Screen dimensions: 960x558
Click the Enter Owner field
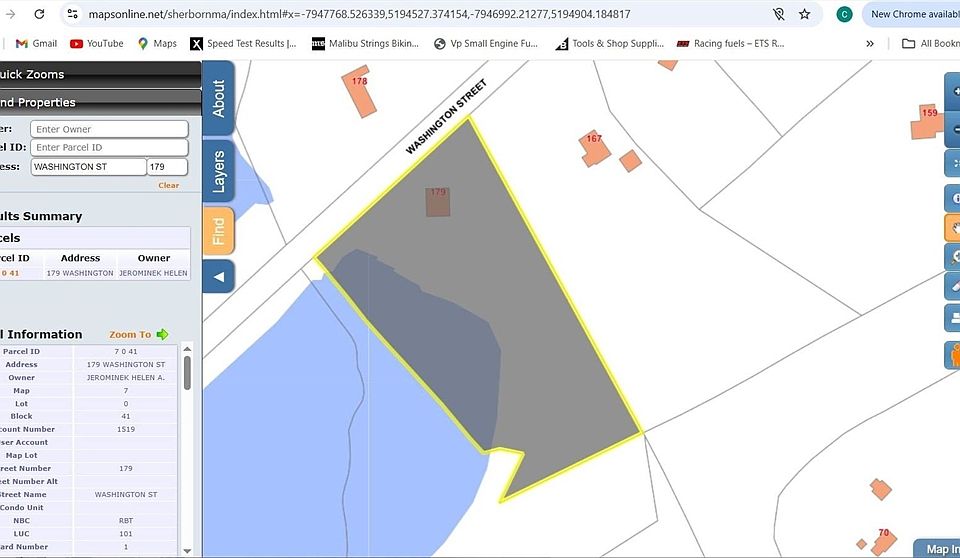pyautogui.click(x=109, y=129)
